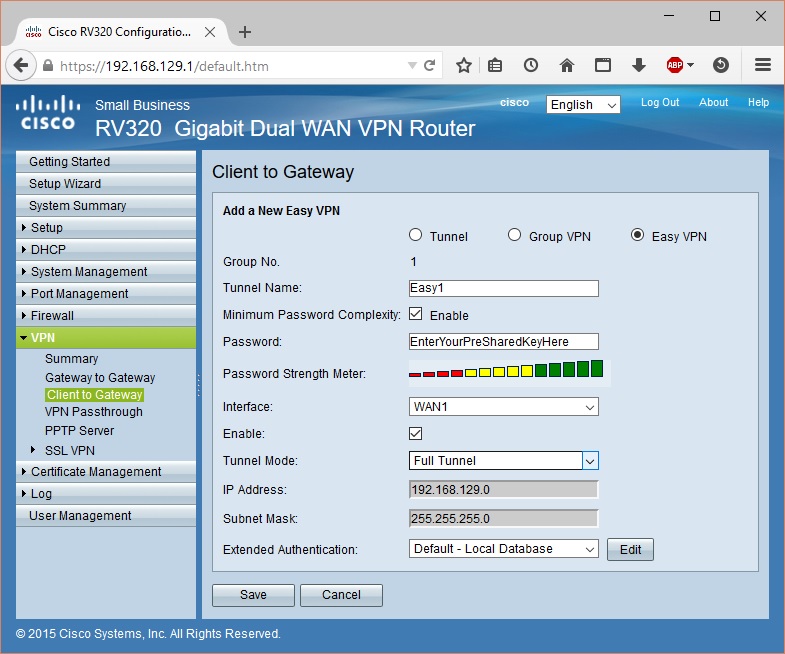Image resolution: width=785 pixels, height=654 pixels.
Task: Expand the SSL VPN submenu
Action: point(33,450)
